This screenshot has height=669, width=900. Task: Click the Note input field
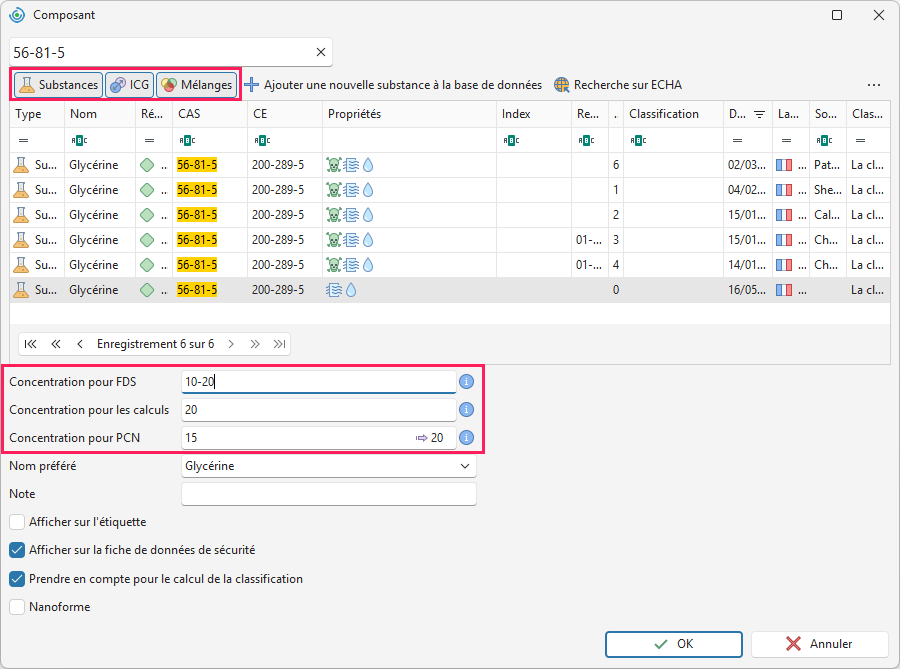click(329, 494)
